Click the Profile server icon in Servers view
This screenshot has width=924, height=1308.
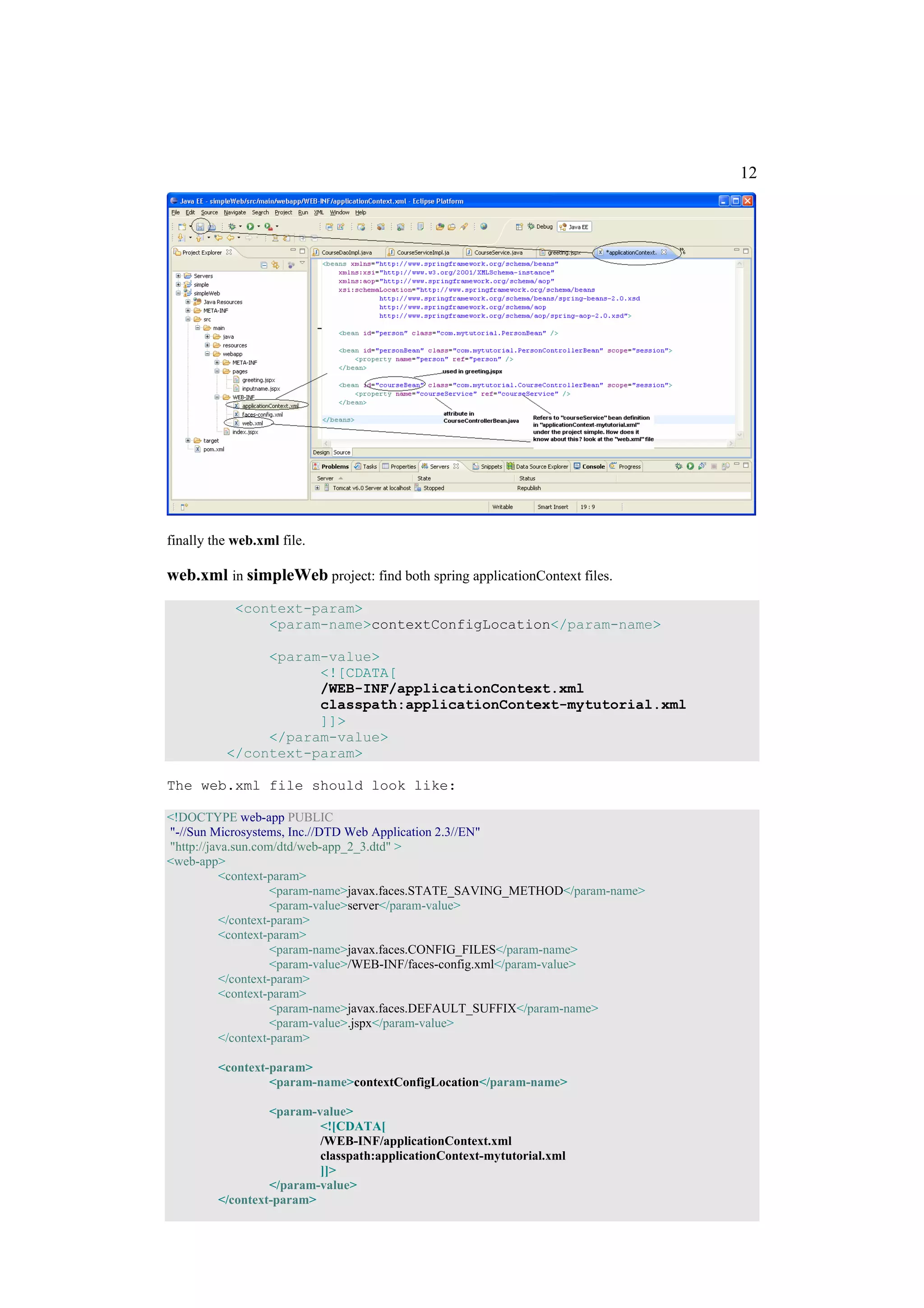pyautogui.click(x=702, y=466)
